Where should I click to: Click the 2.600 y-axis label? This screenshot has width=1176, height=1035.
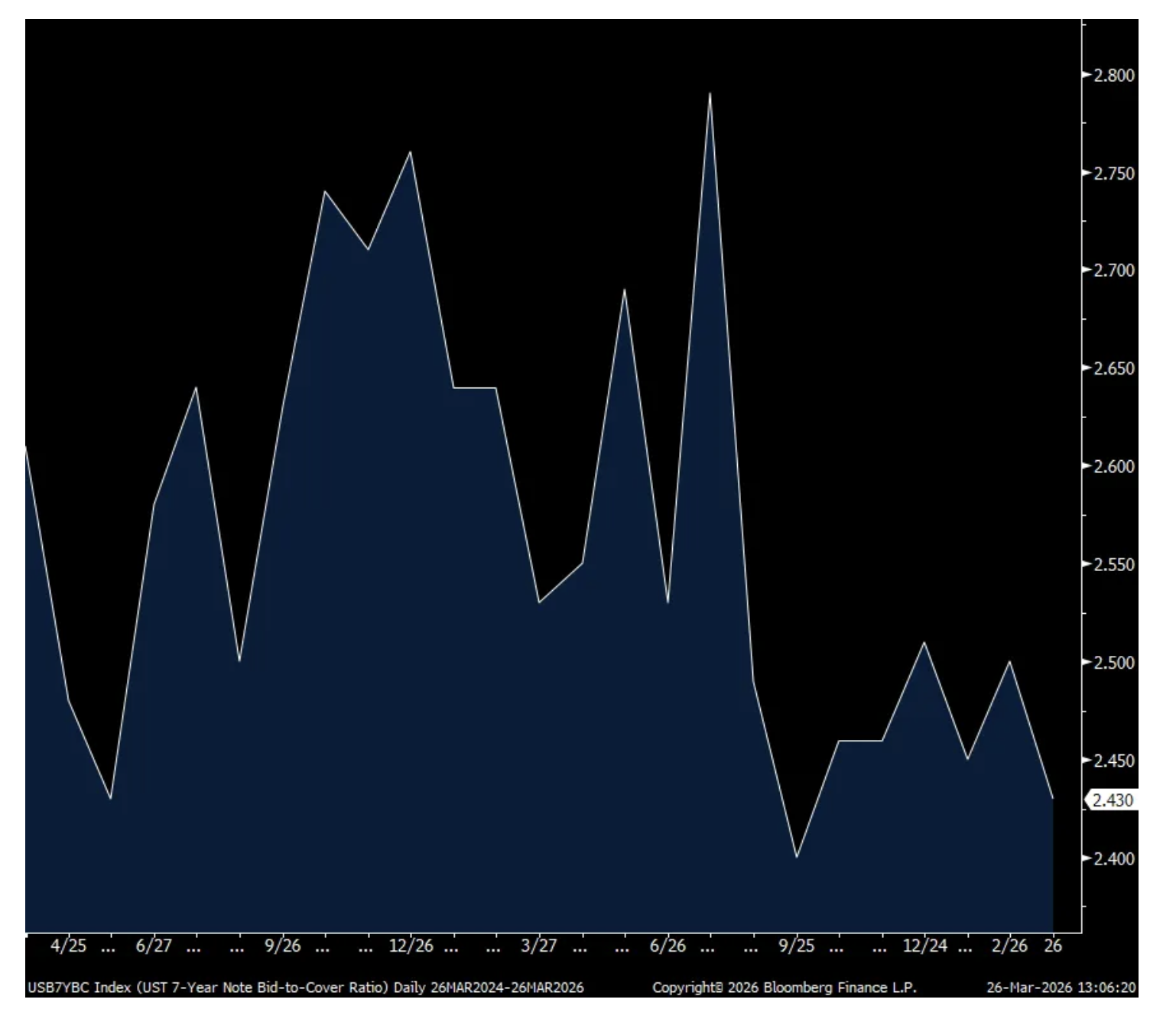pos(1114,466)
